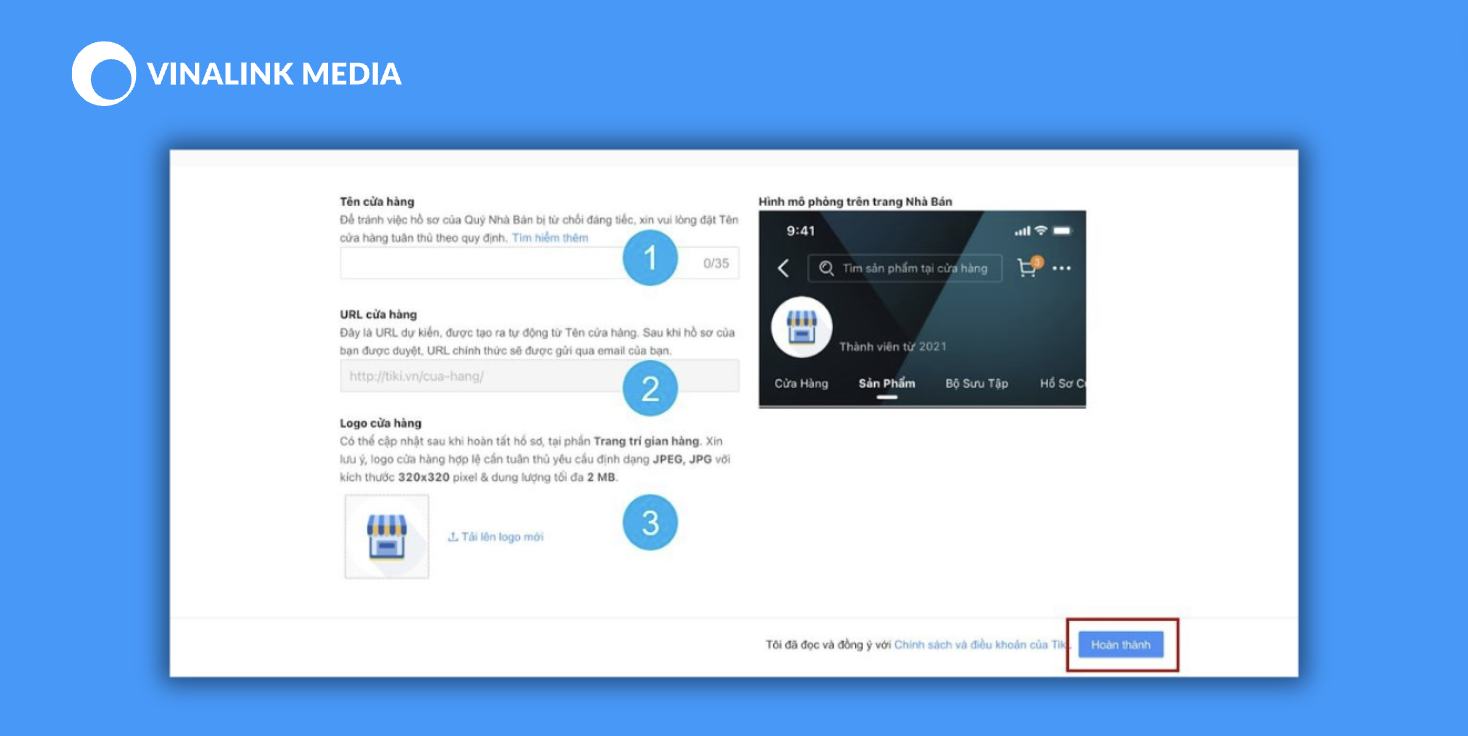Viewport: 1468px width, 736px height.
Task: Click the store URL field
Action: pos(539,376)
